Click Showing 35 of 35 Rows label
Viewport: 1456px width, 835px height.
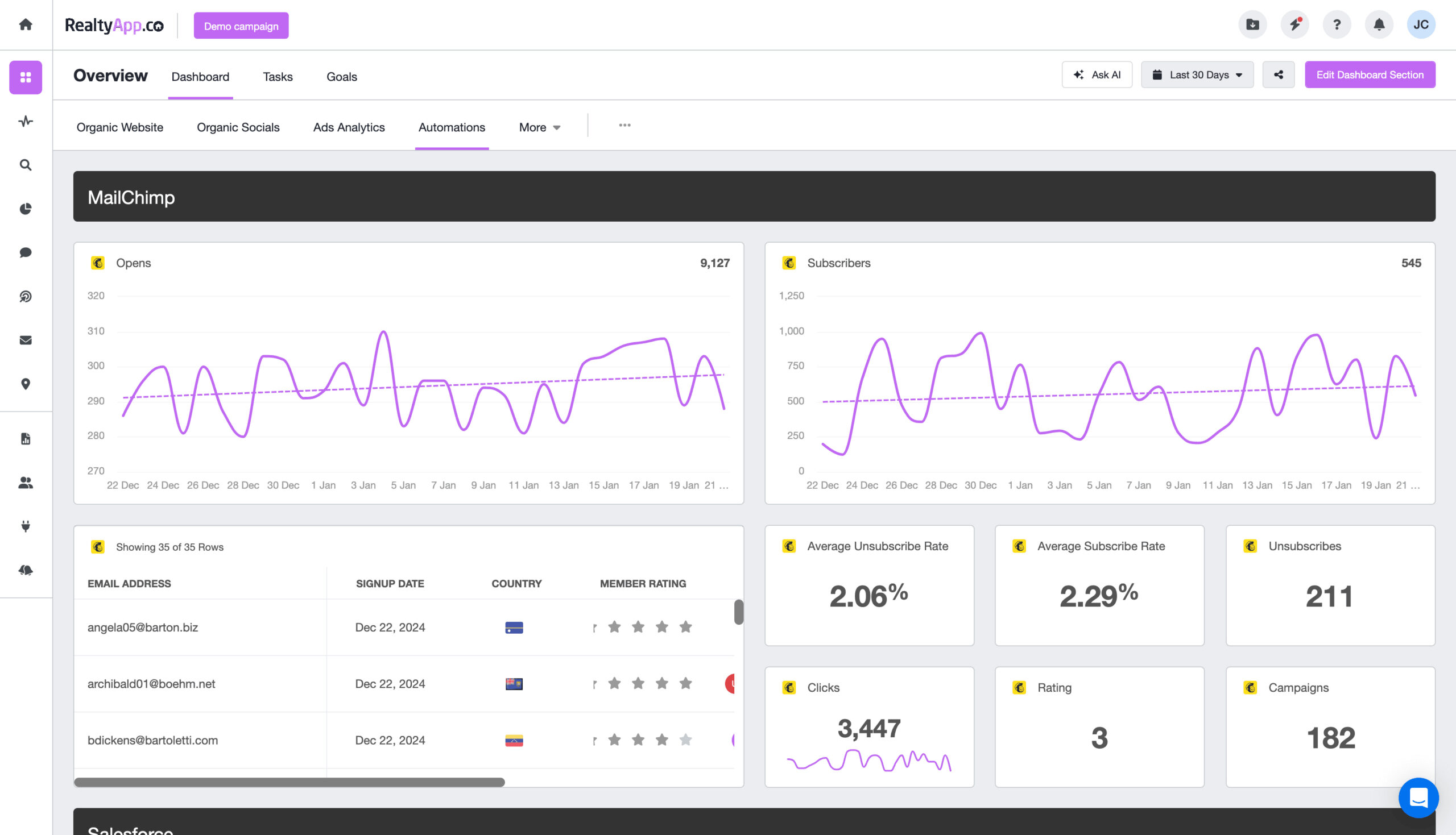[170, 547]
